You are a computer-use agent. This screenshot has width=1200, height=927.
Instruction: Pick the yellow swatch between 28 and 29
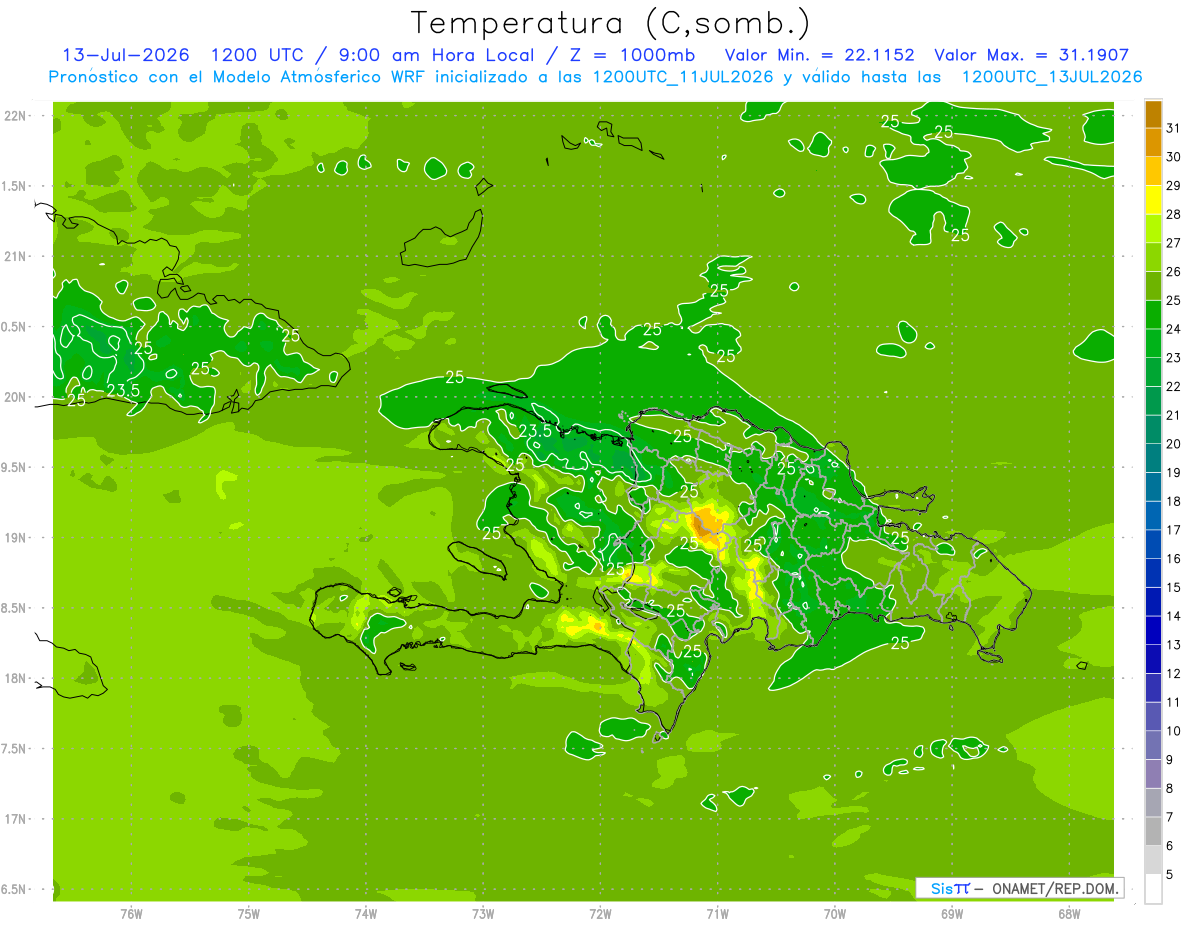pos(1153,201)
